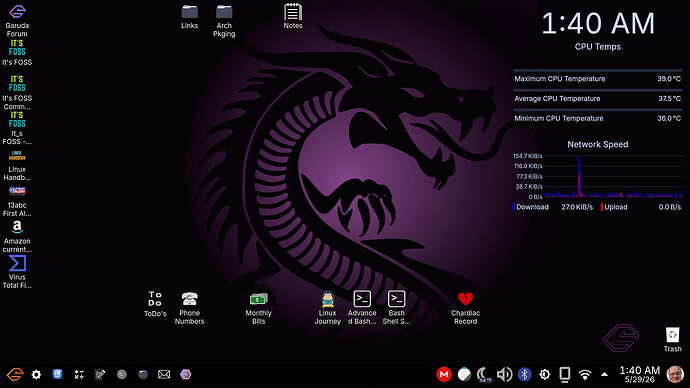Open the ToDo's desktop icon
The width and height of the screenshot is (690, 388).
155,304
